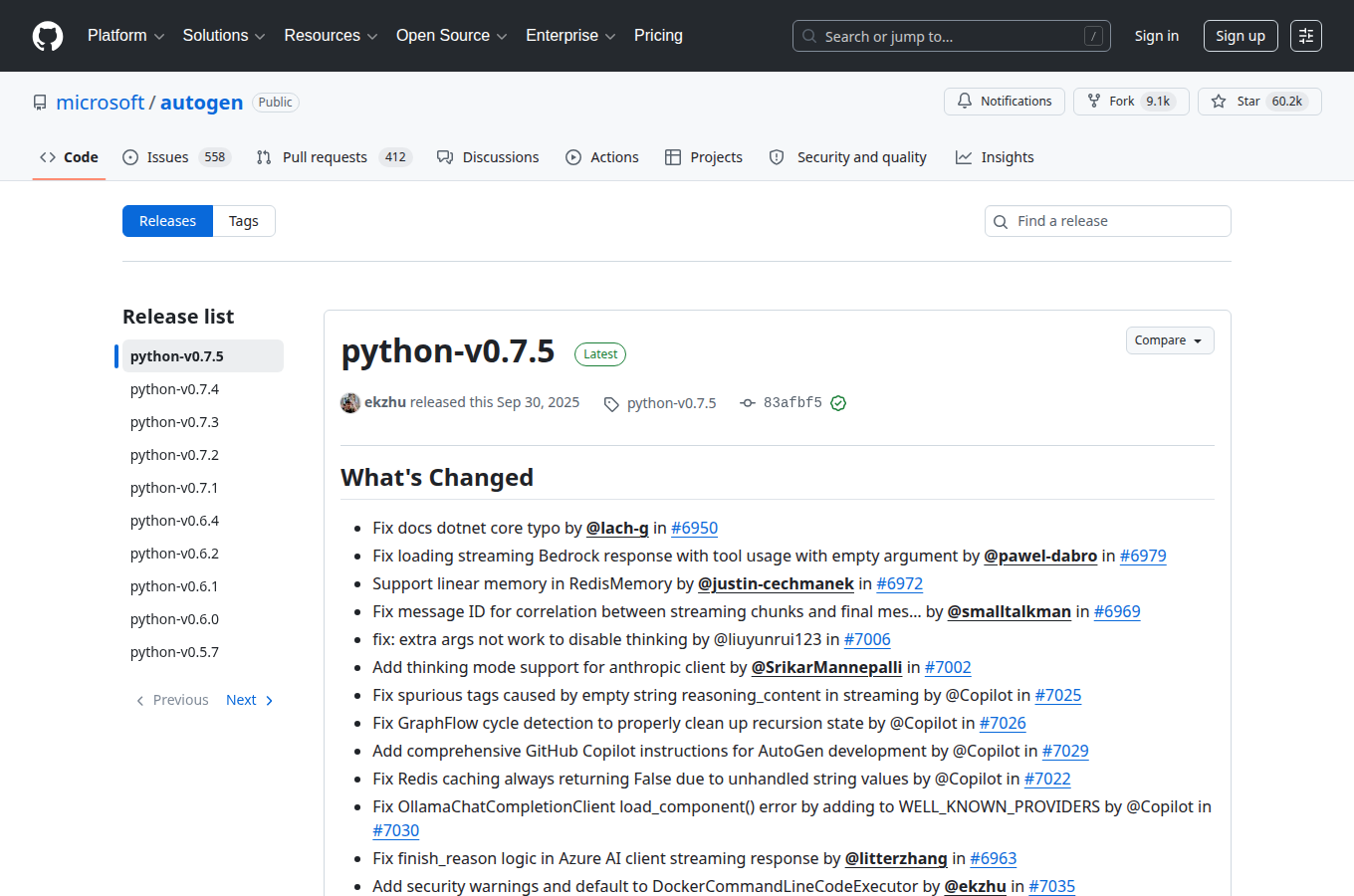This screenshot has width=1354, height=896.
Task: Select python-v0.7.2 in release list
Action: pyautogui.click(x=202, y=455)
